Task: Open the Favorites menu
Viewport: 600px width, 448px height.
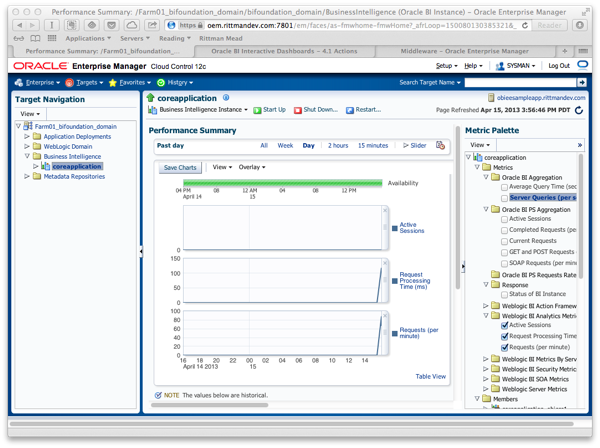Action: tap(130, 82)
